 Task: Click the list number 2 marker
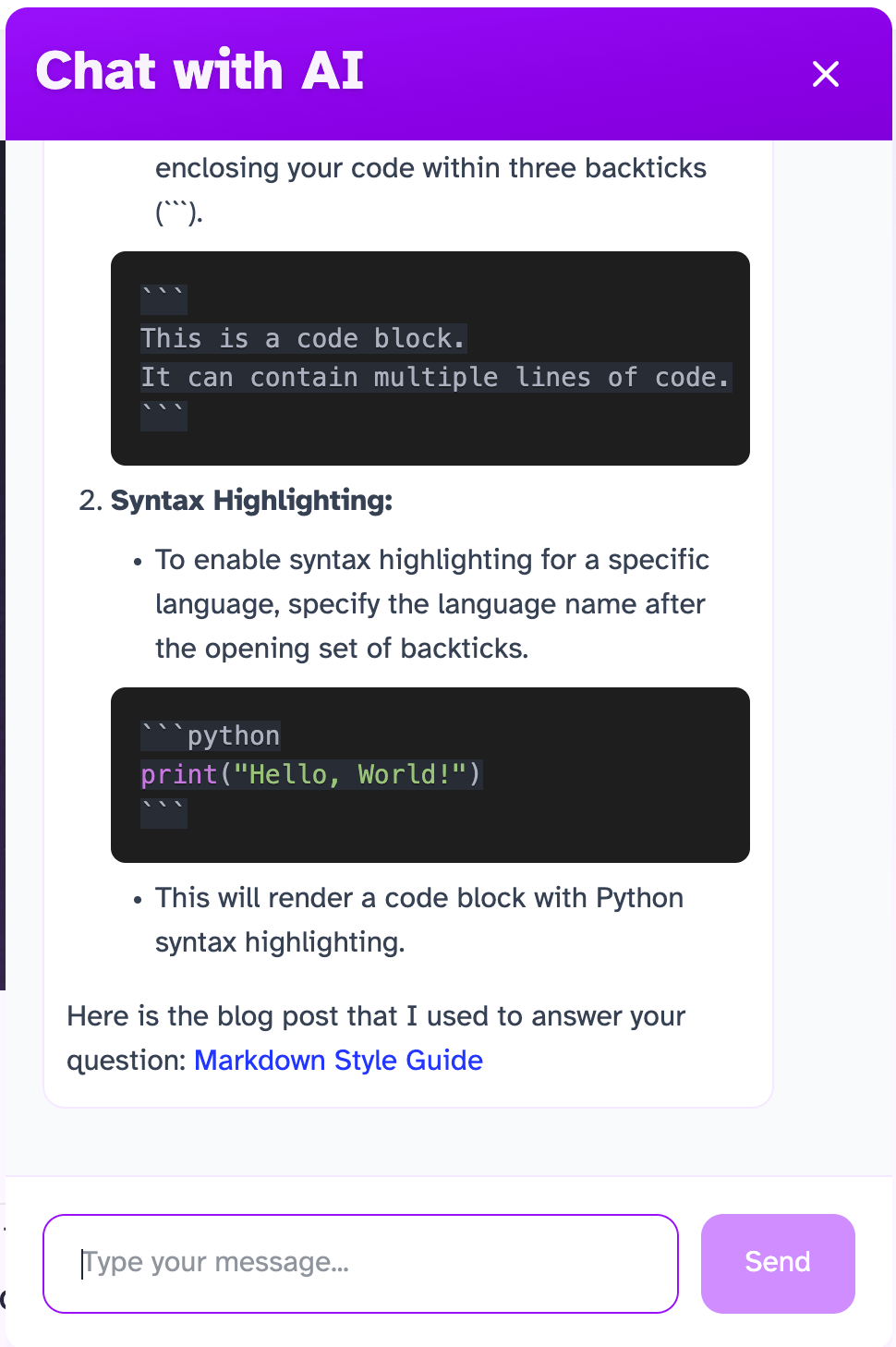(91, 500)
